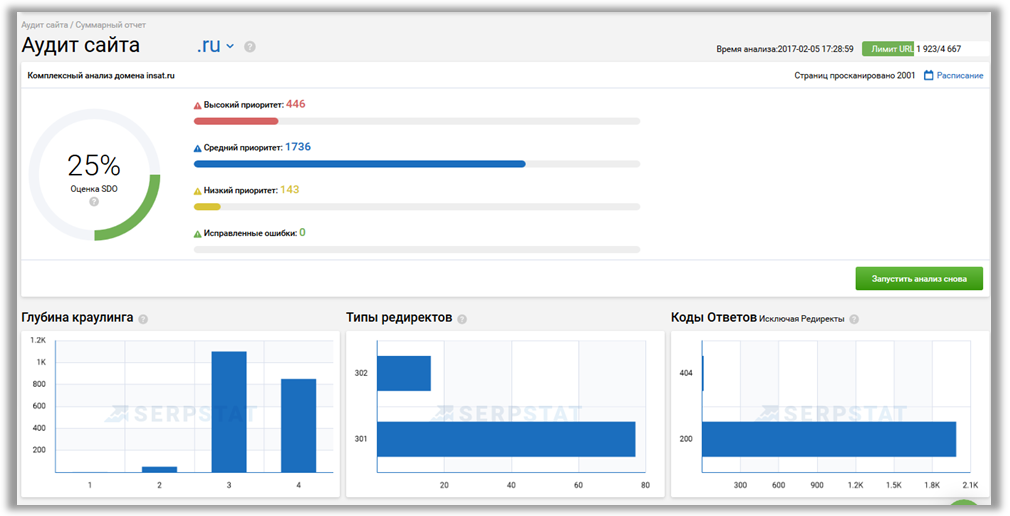Click the yellow low priority progress bar
Screen dimensions: 1010x516
pos(207,207)
